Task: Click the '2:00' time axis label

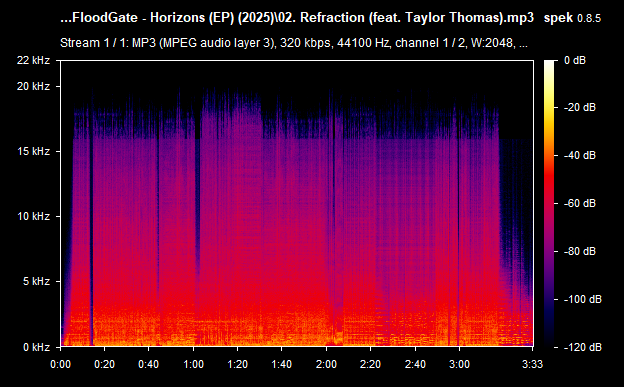Action: pyautogui.click(x=326, y=364)
